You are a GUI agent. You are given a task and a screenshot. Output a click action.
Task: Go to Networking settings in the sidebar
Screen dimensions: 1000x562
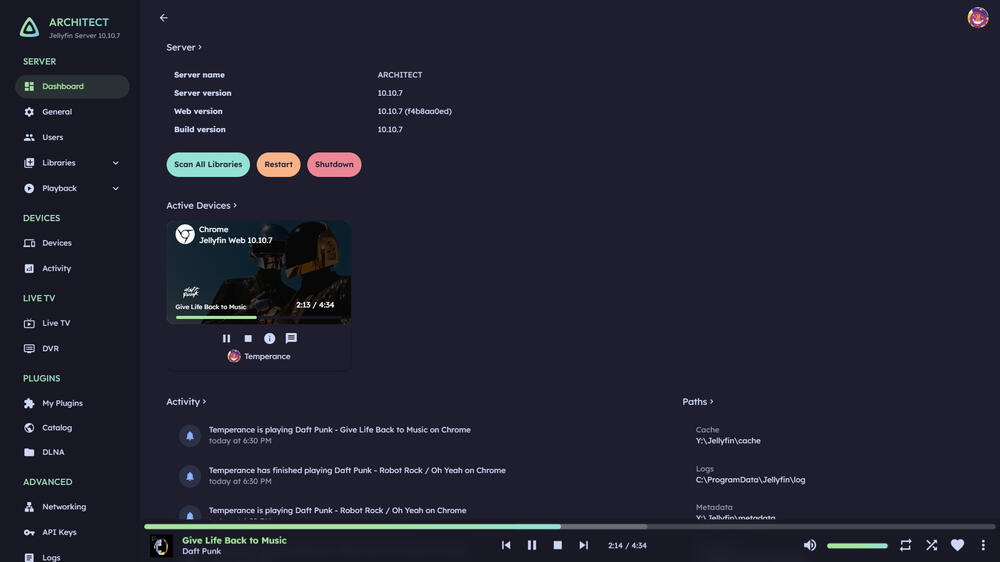63,507
